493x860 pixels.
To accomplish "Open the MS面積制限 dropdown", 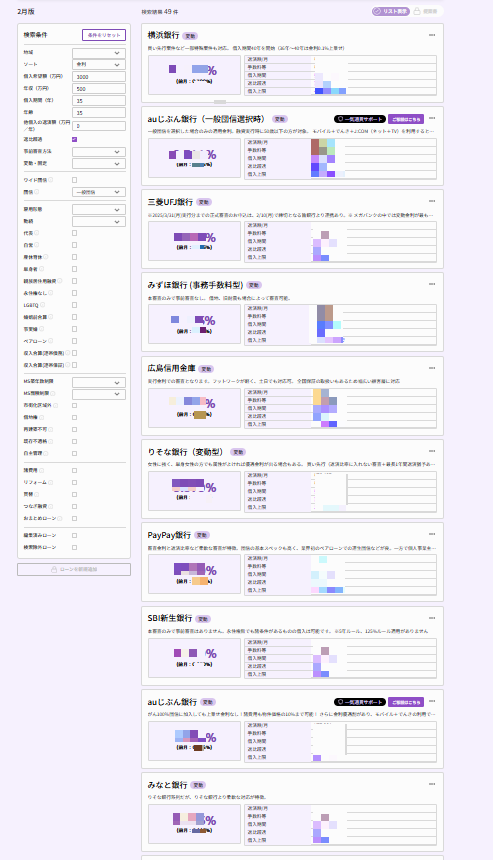I will click(99, 394).
